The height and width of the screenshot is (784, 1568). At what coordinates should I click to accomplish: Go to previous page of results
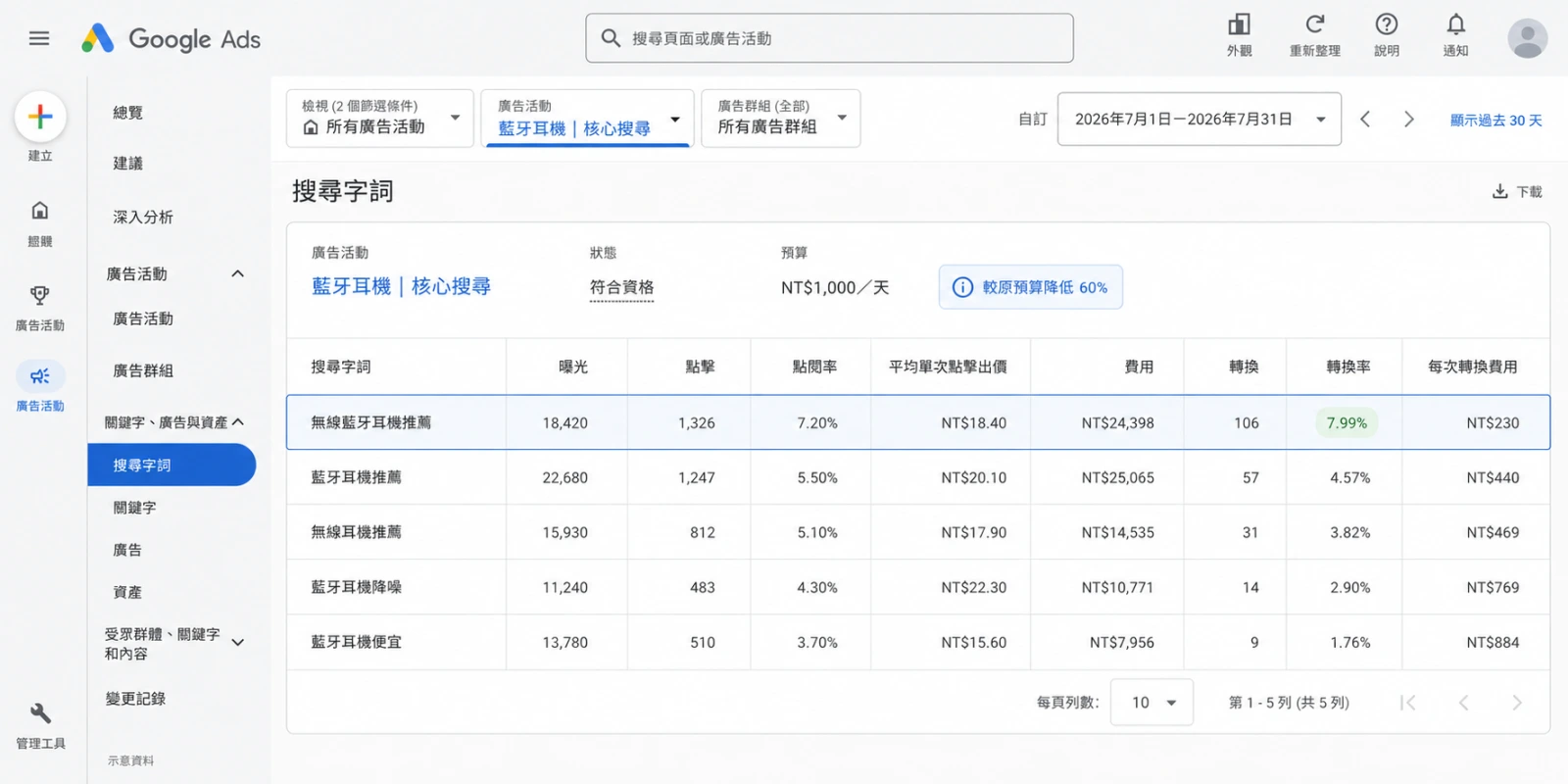[1463, 702]
